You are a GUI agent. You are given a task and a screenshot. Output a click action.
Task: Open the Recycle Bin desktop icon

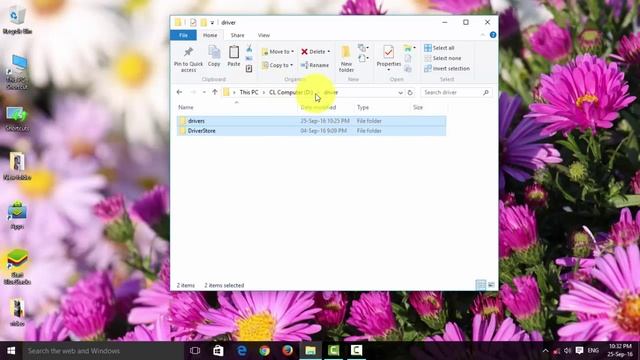point(17,21)
